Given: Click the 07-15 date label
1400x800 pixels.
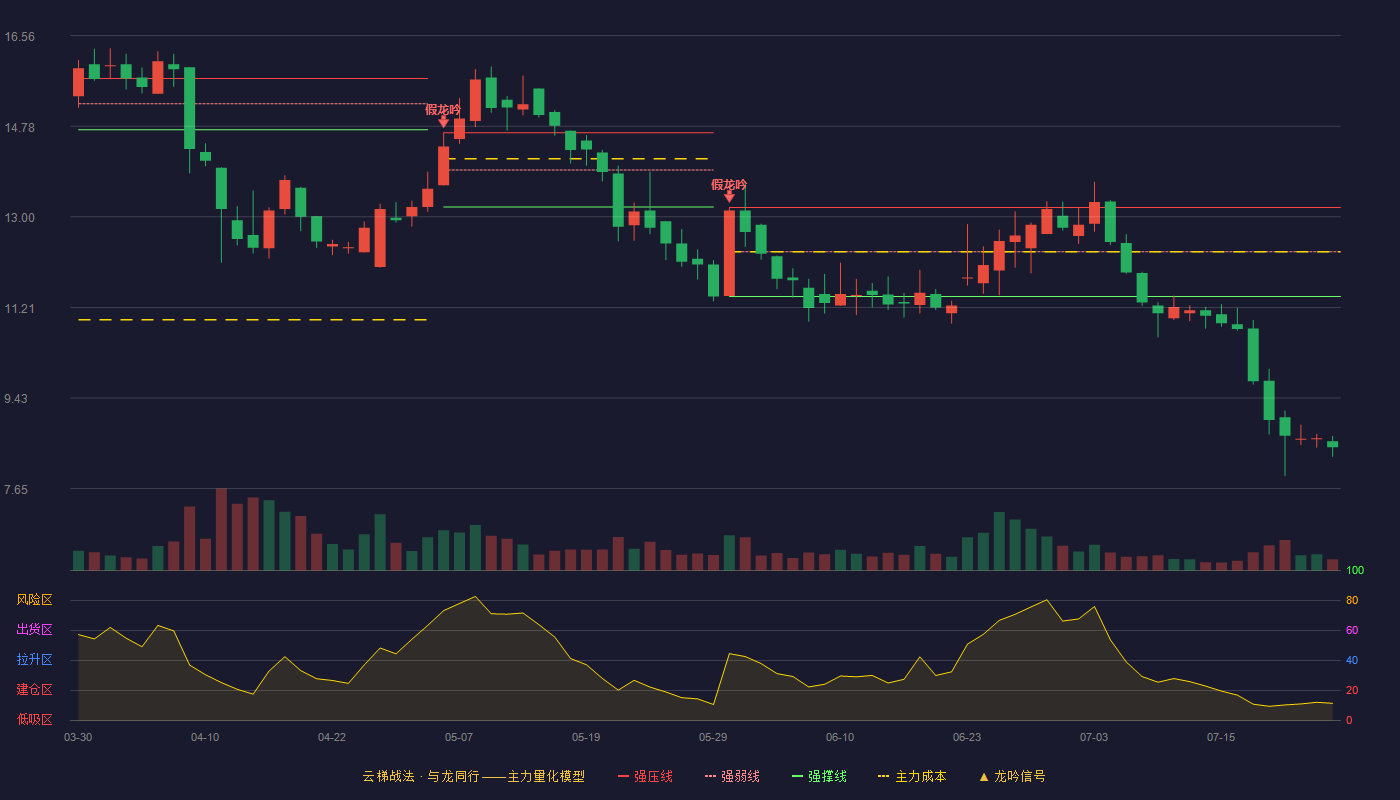Looking at the screenshot, I should tap(1221, 737).
